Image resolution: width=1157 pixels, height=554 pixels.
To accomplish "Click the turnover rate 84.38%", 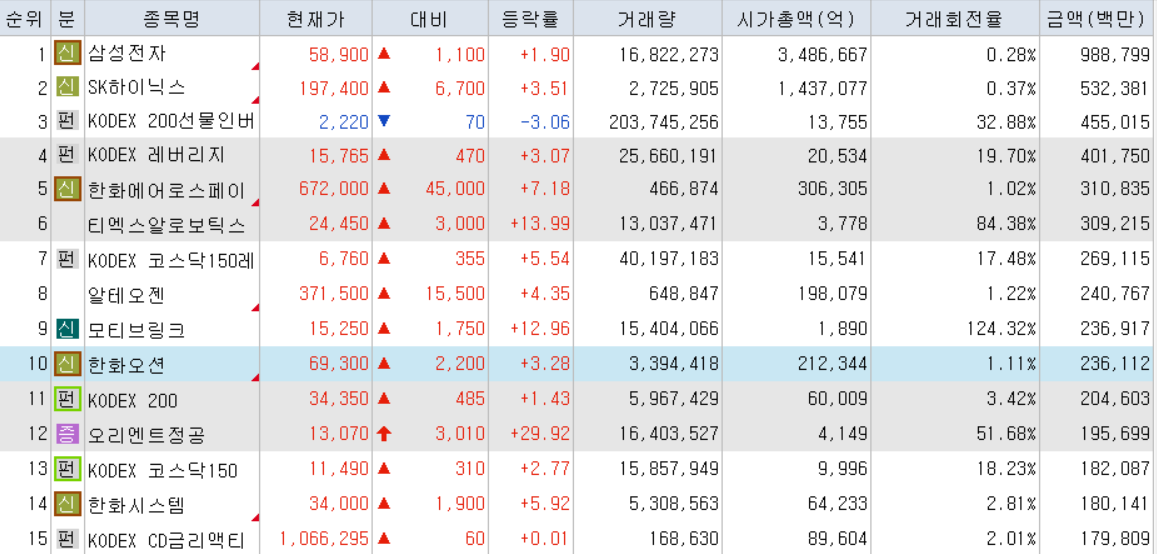I will click(1005, 224).
